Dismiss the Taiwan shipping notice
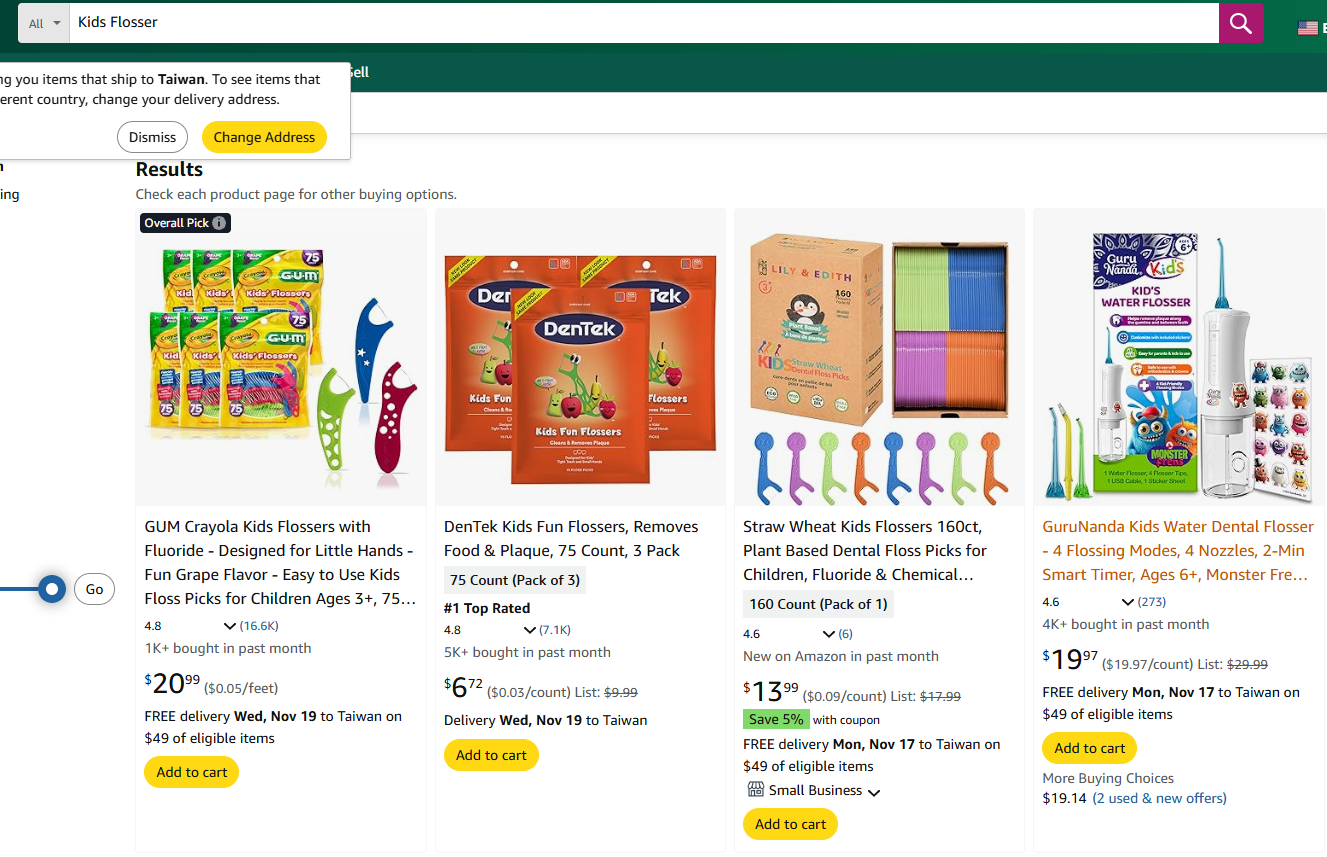 coord(152,137)
